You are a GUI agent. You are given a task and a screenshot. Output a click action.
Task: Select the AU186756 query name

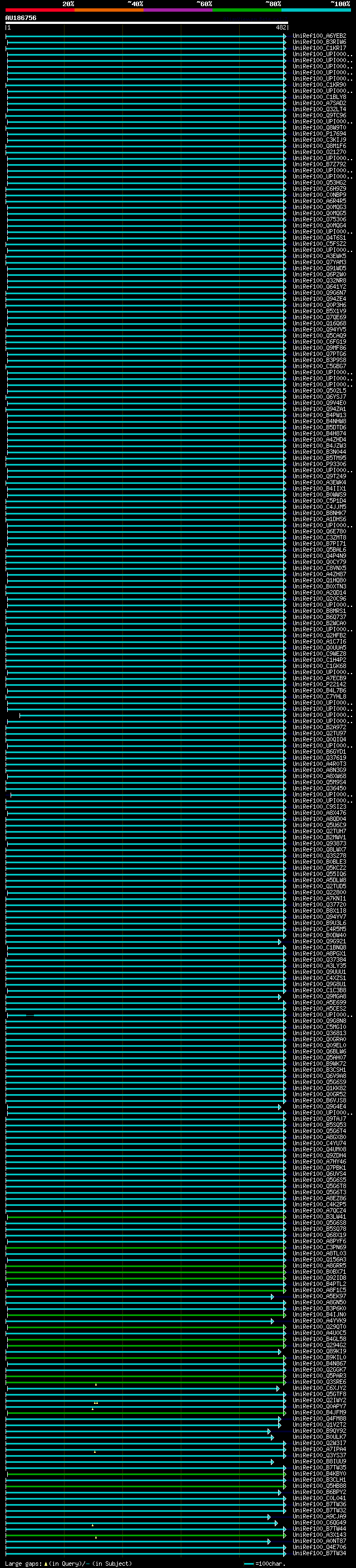point(21,18)
